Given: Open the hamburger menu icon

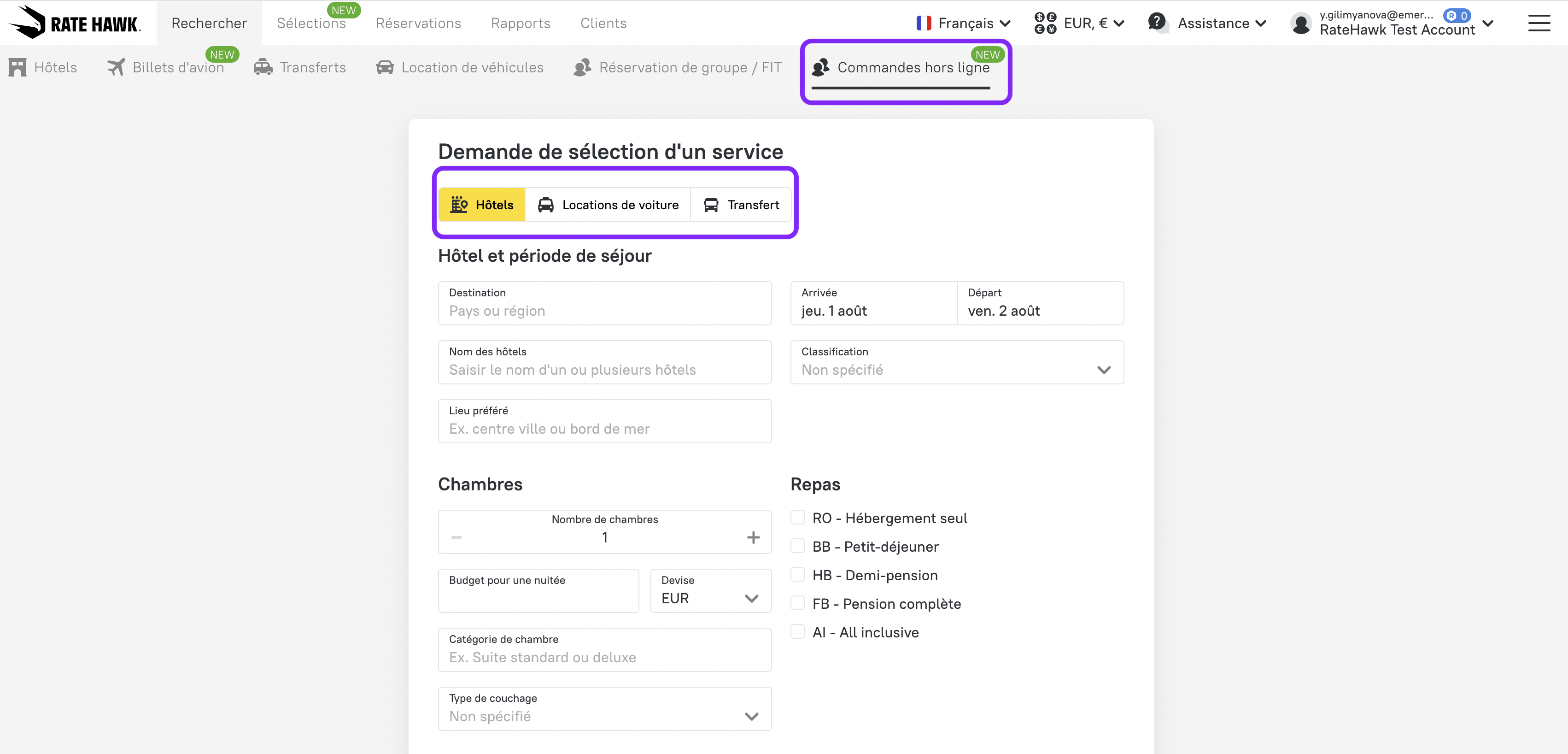Looking at the screenshot, I should (1539, 23).
